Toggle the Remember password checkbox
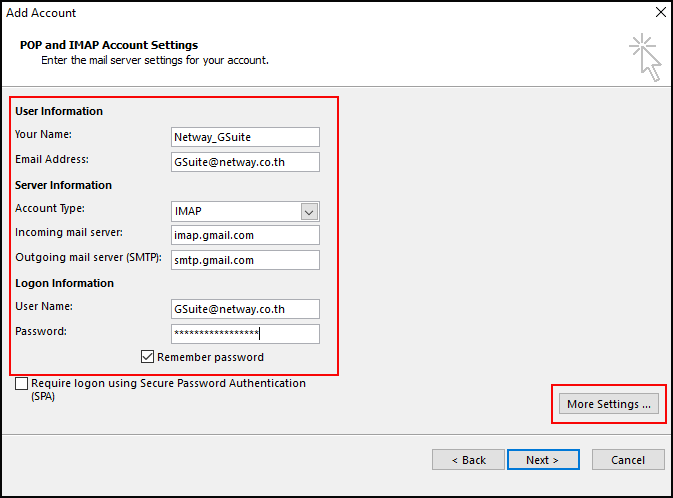Screen dimensions: 673x498 point(148,357)
